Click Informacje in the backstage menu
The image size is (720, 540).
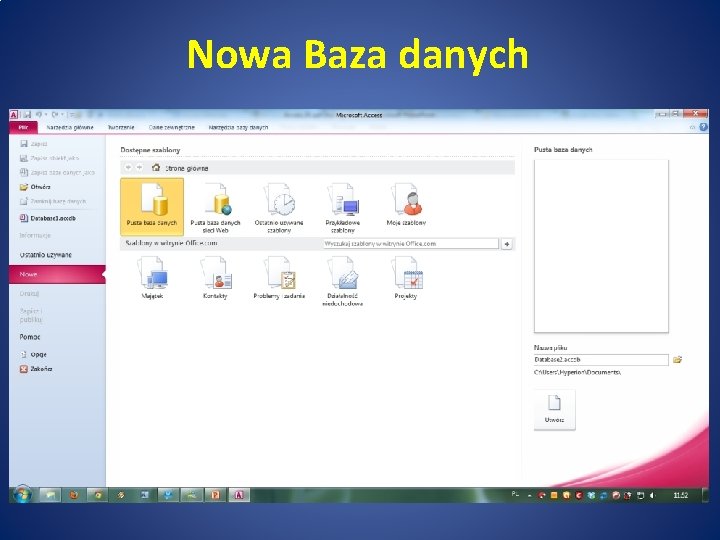tap(35, 235)
